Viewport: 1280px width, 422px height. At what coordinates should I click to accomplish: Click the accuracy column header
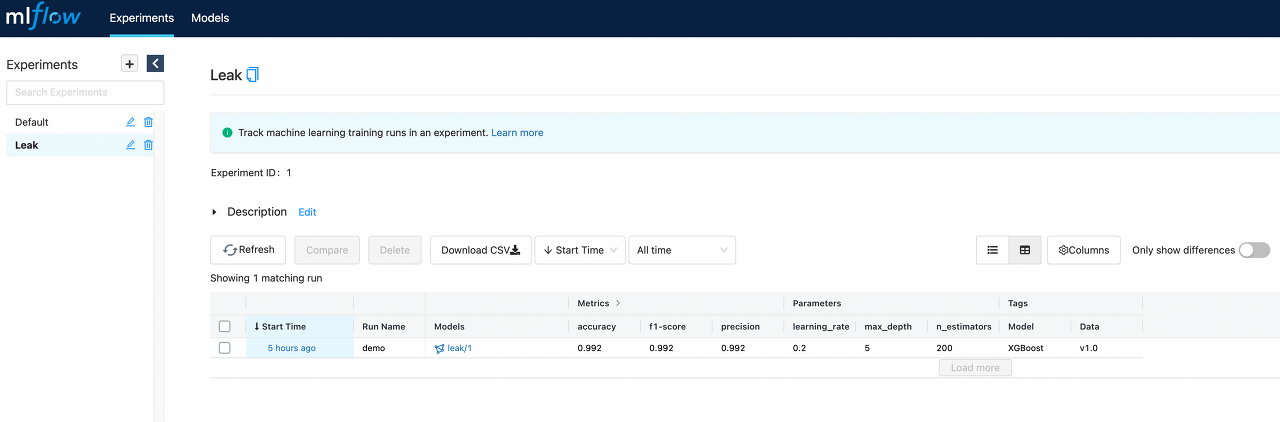597,326
